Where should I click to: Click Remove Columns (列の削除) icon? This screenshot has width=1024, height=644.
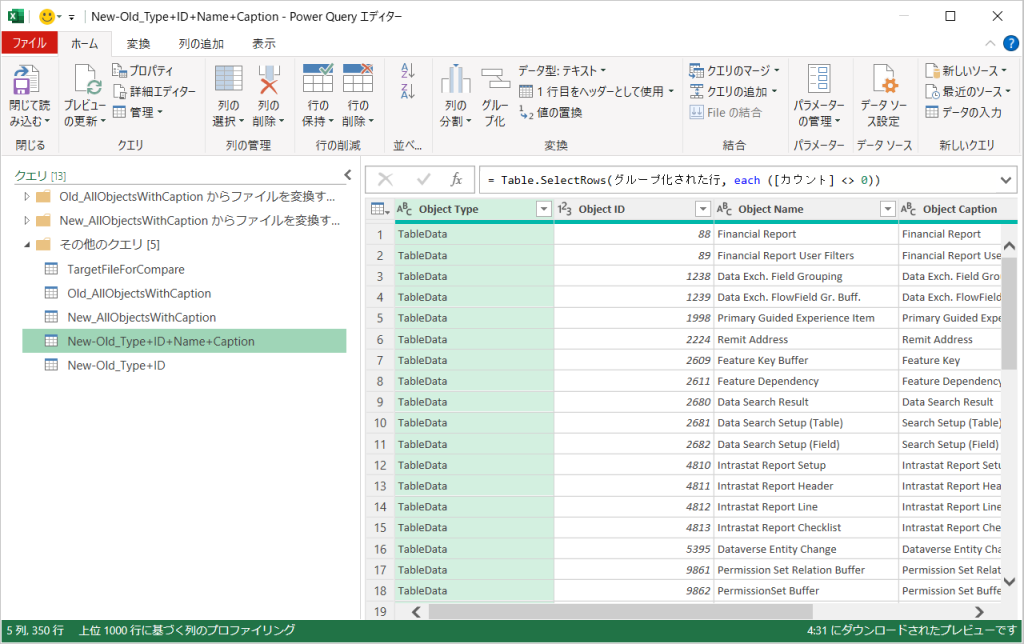point(268,80)
